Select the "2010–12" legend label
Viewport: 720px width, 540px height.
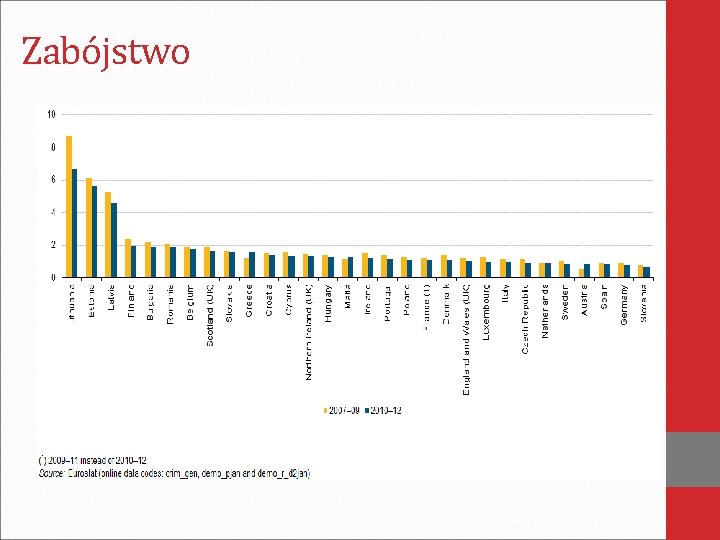click(386, 411)
